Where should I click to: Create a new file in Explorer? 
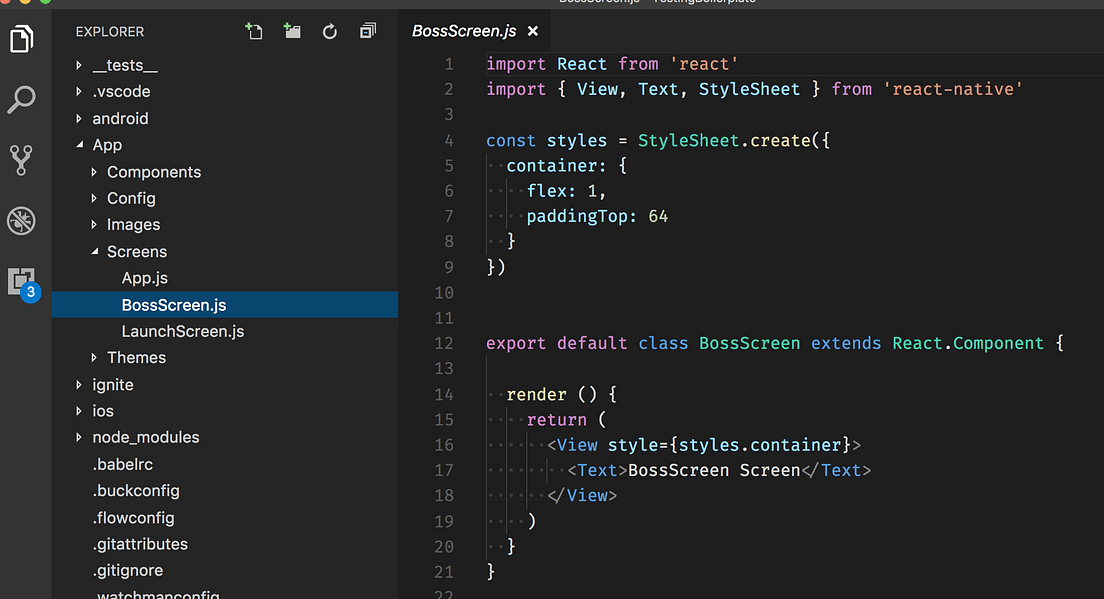tap(254, 32)
